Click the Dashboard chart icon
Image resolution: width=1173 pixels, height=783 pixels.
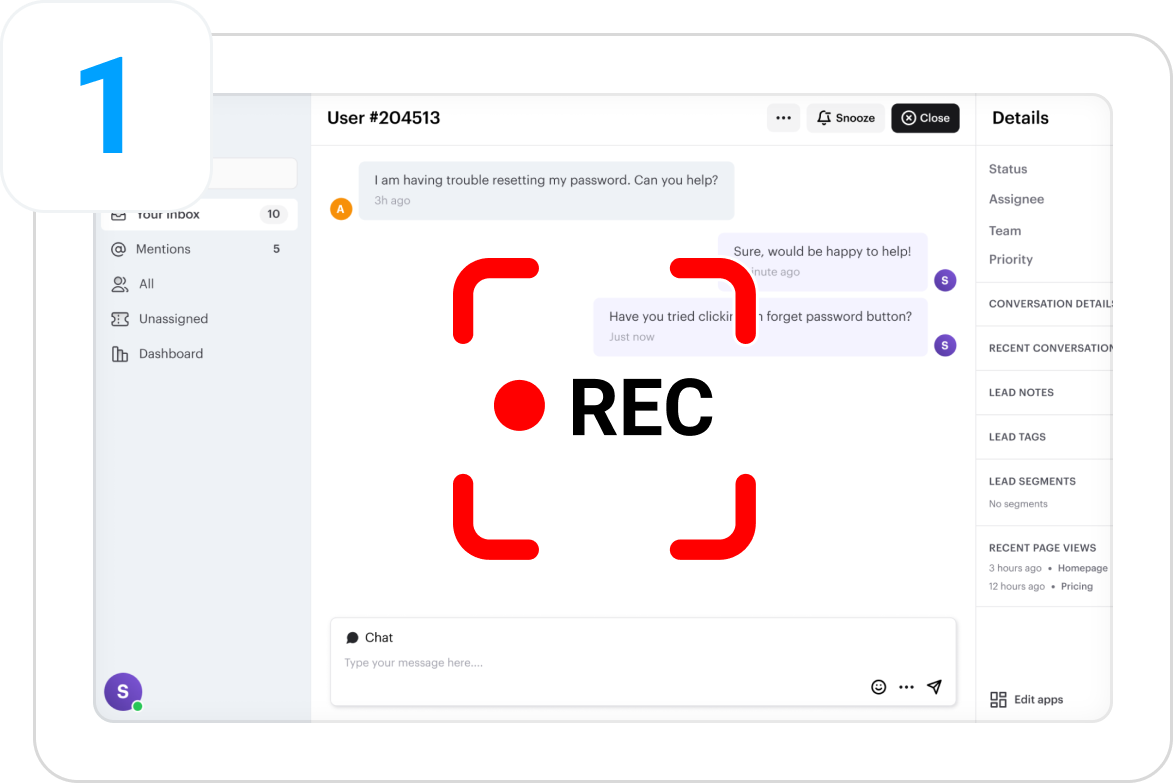pos(120,354)
